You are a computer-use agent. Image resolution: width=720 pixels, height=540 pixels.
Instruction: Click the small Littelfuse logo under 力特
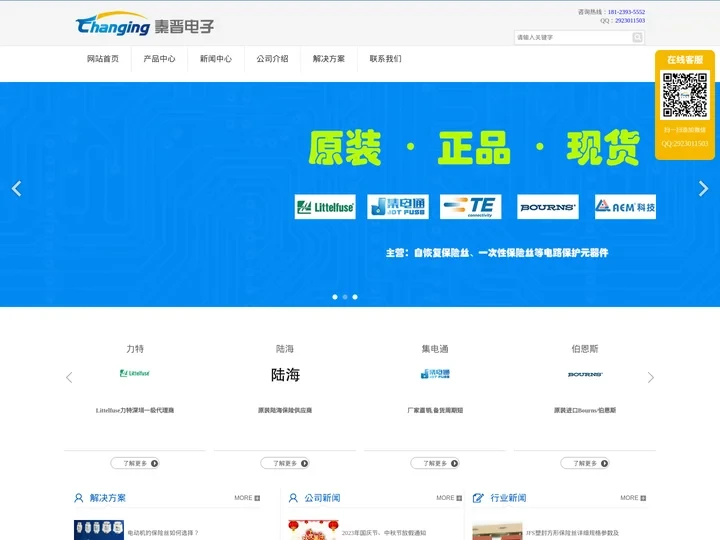click(x=135, y=373)
